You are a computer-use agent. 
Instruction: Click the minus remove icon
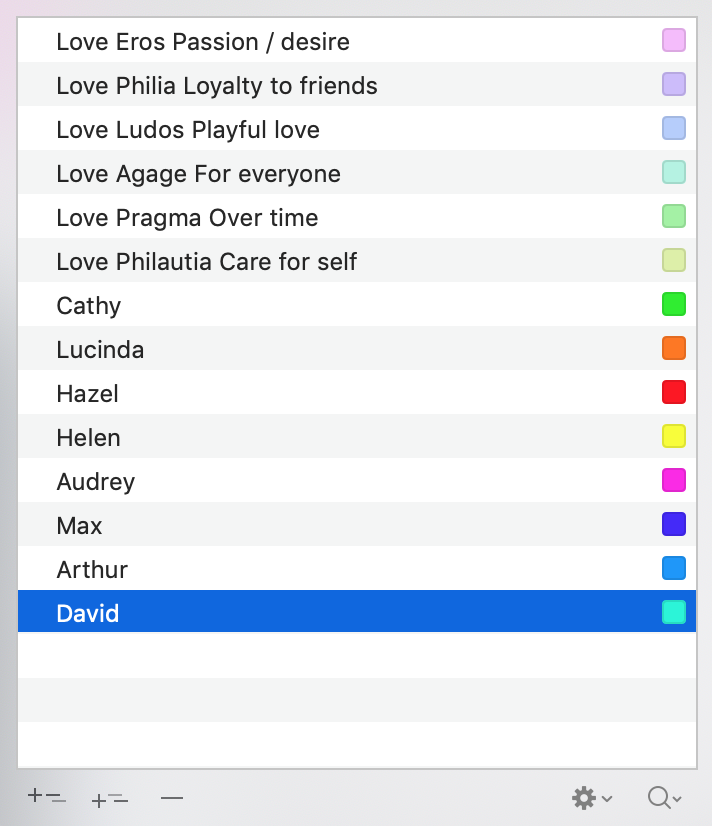pyautogui.click(x=172, y=798)
